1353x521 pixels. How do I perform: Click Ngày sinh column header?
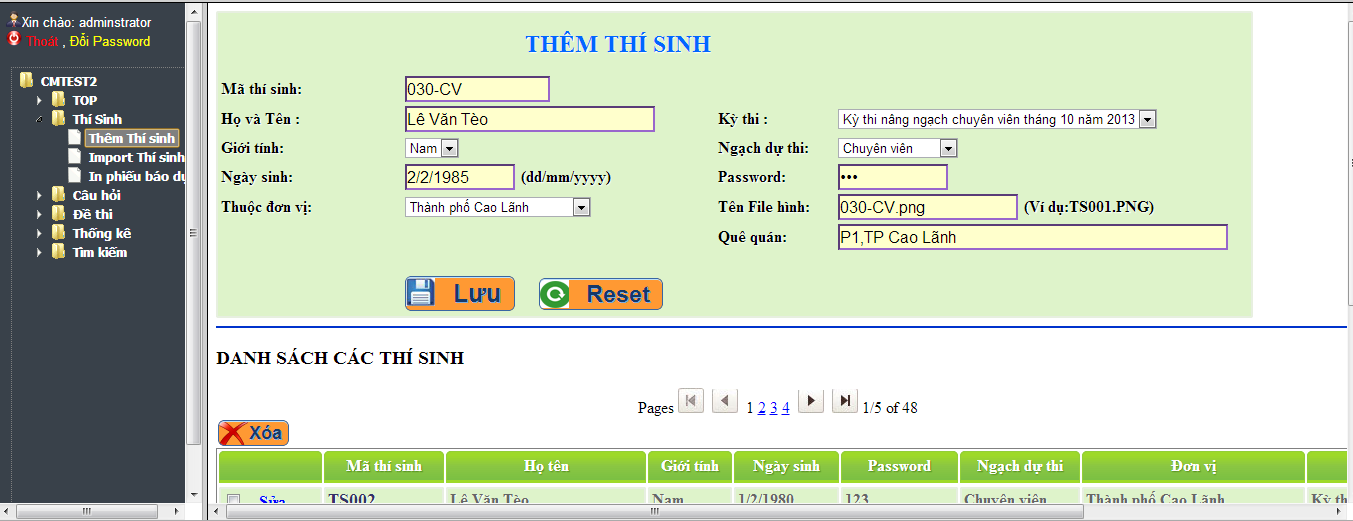(x=786, y=466)
